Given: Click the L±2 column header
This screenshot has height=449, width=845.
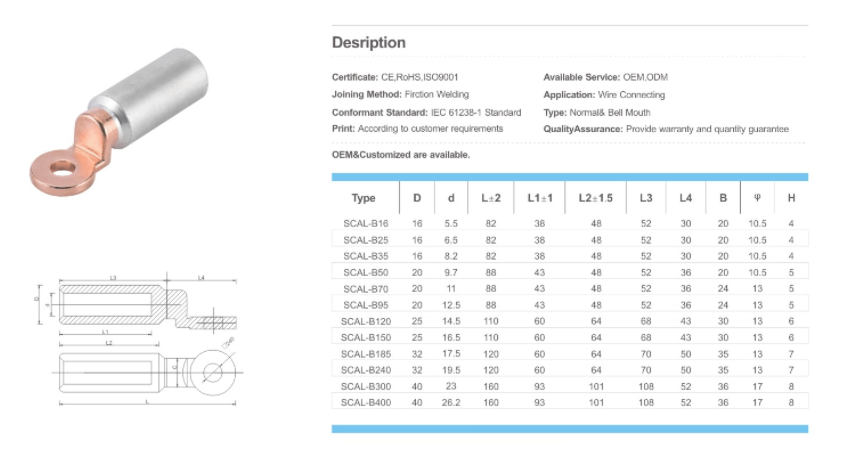Looking at the screenshot, I should [490, 198].
